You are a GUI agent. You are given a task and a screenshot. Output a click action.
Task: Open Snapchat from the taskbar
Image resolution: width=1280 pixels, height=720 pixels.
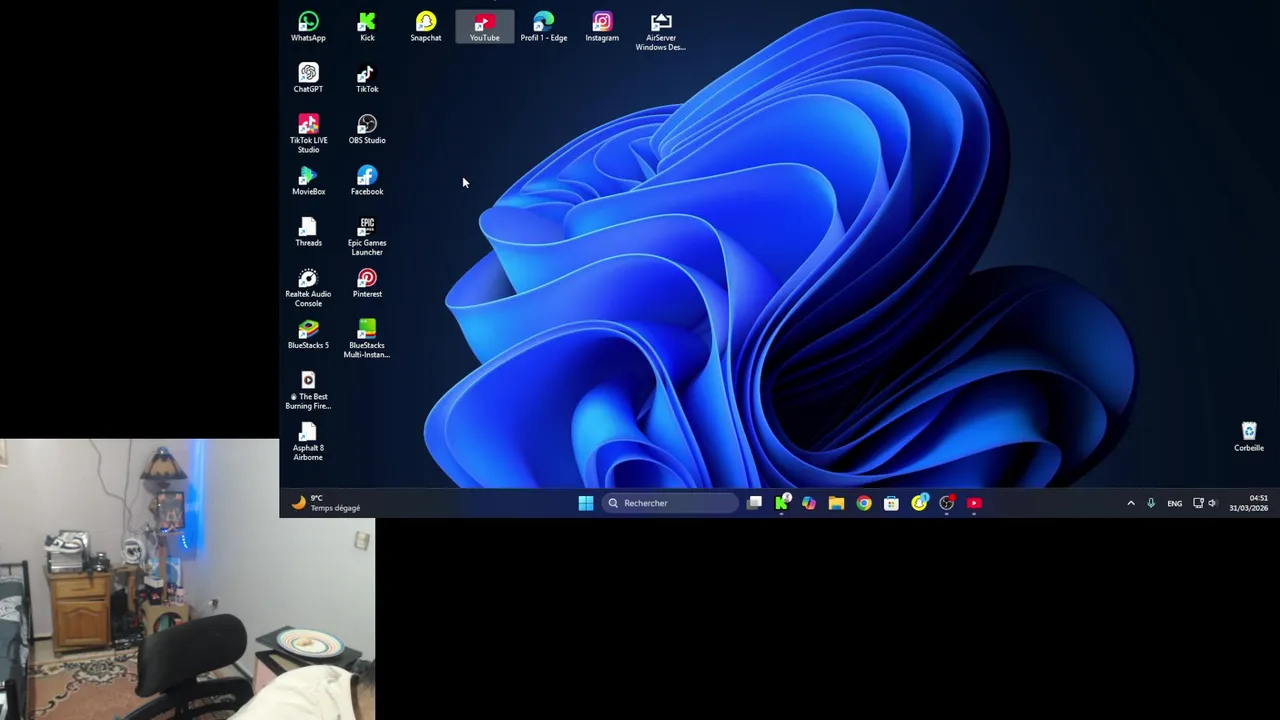(x=919, y=503)
